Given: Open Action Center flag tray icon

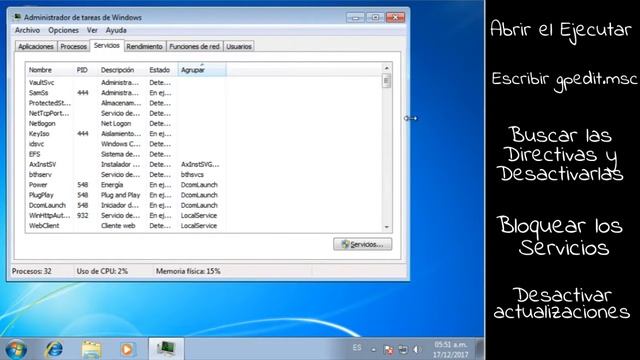Looking at the screenshot, I should pyautogui.click(x=389, y=349).
